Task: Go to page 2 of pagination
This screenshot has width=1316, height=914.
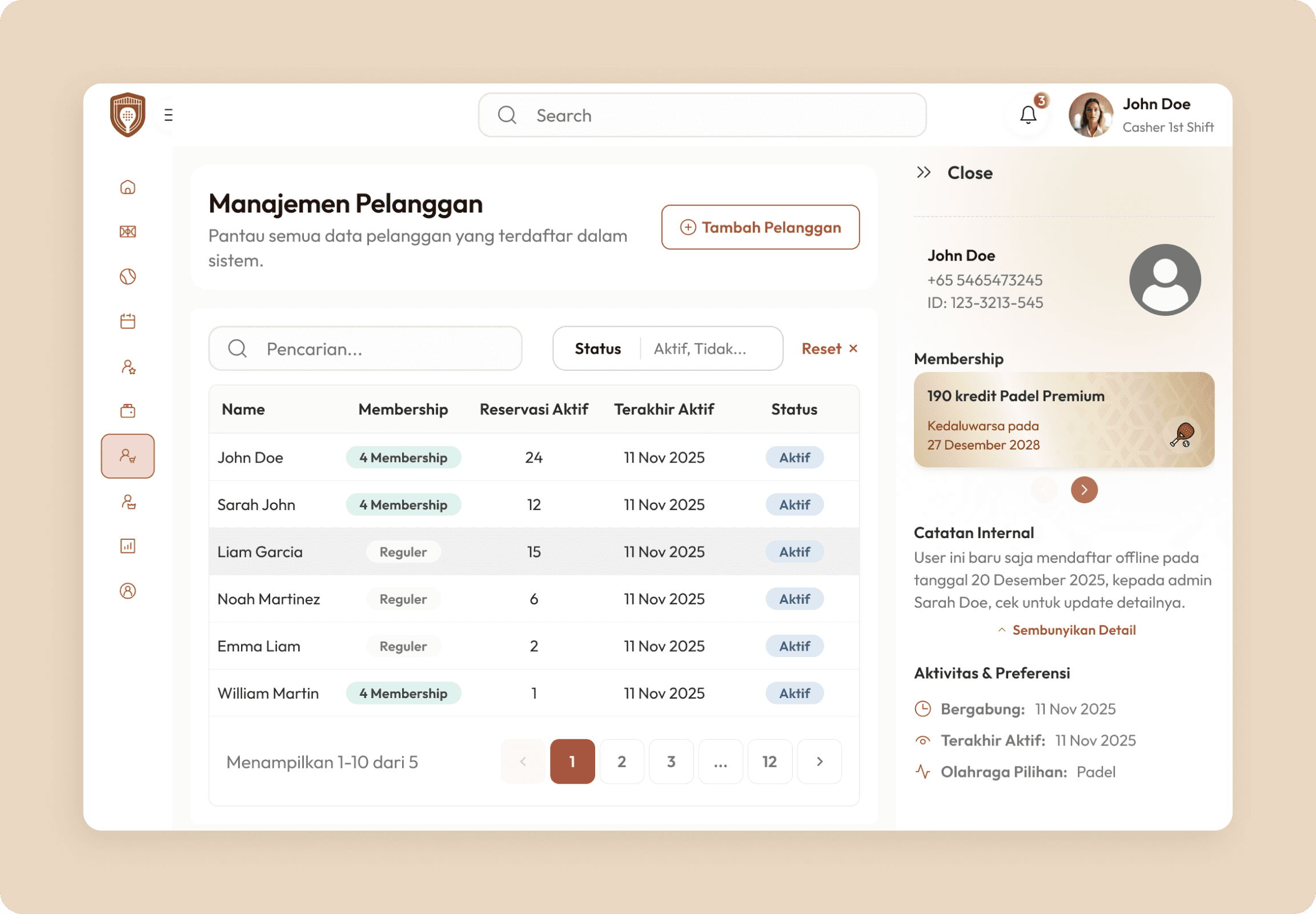Action: [x=621, y=761]
